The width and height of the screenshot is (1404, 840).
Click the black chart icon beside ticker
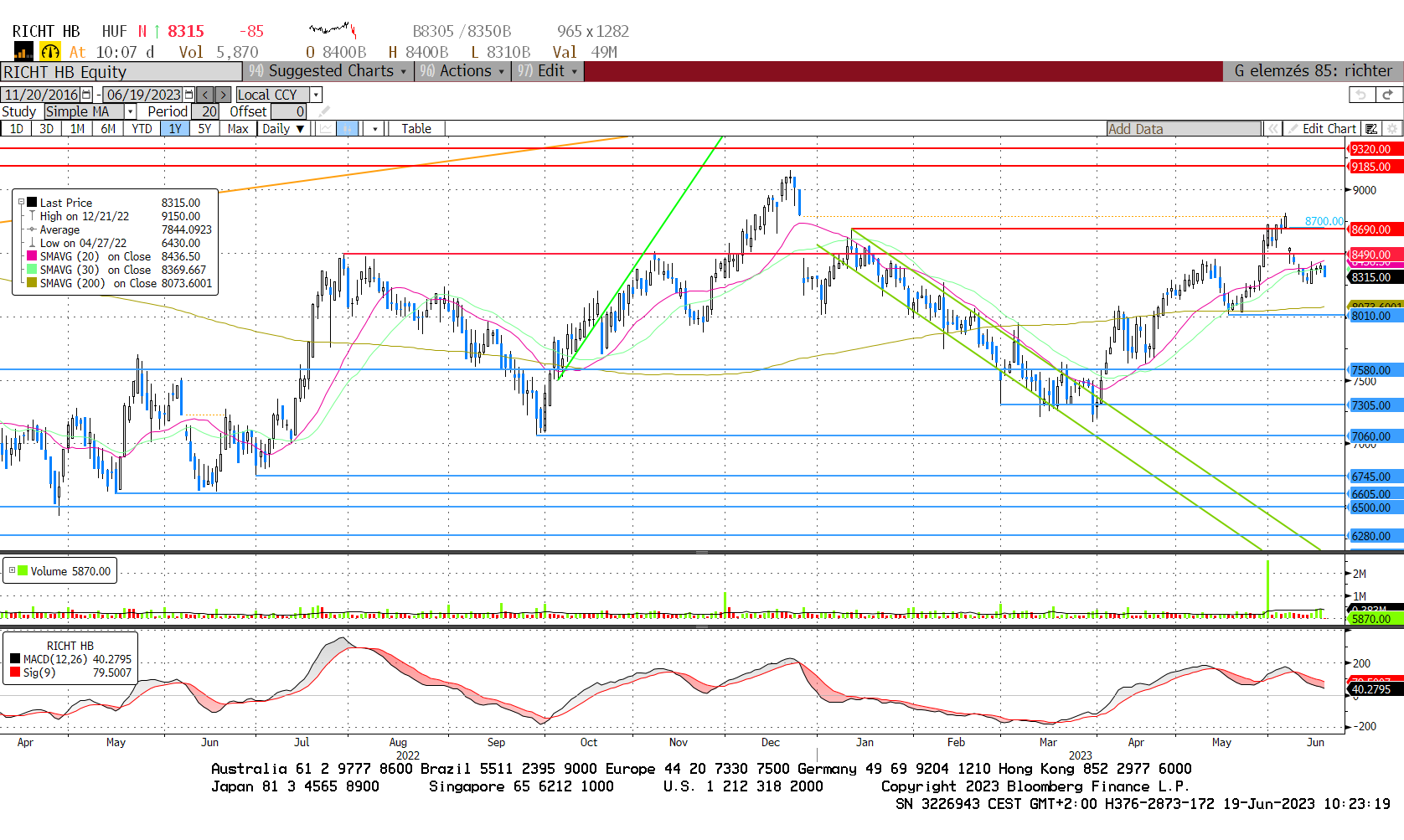23,52
